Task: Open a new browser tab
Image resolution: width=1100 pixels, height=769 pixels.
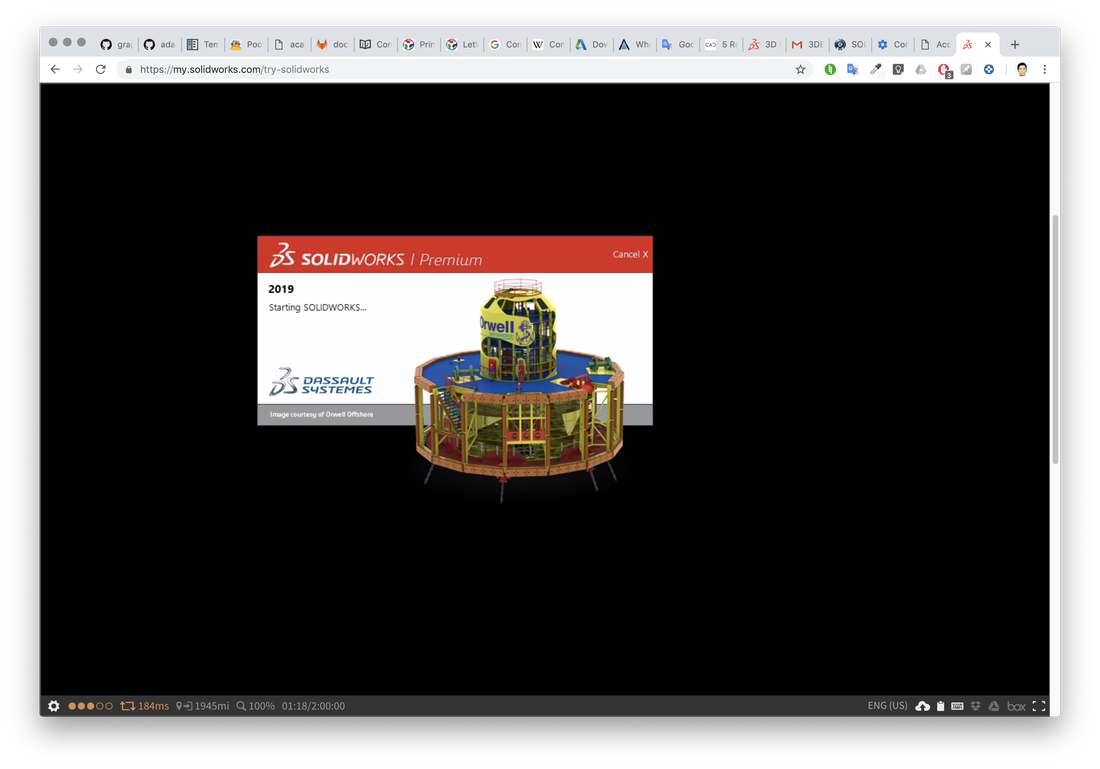Action: click(x=1014, y=44)
